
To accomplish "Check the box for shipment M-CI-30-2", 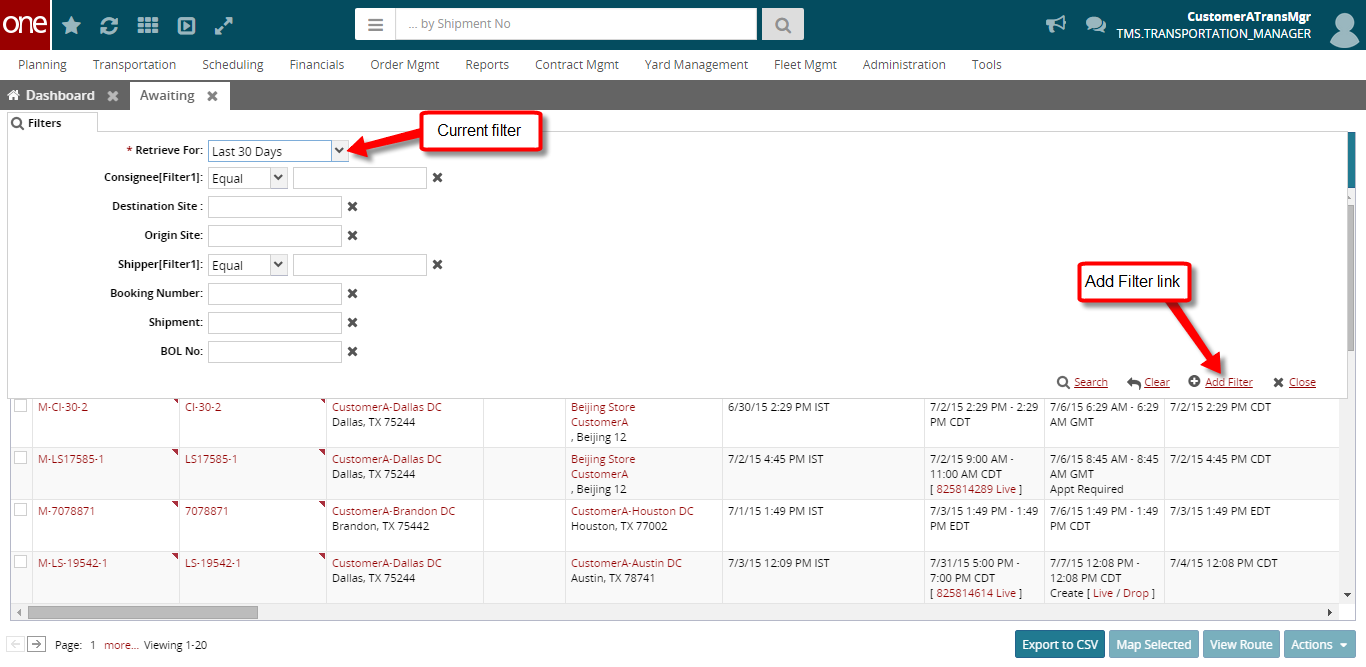I will pos(20,406).
